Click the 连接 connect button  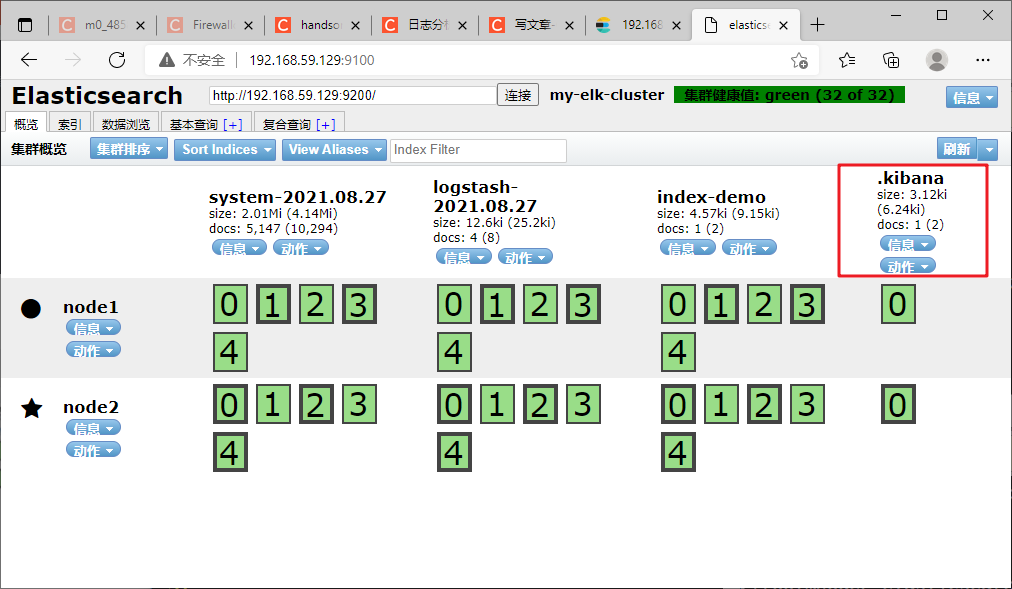point(518,95)
